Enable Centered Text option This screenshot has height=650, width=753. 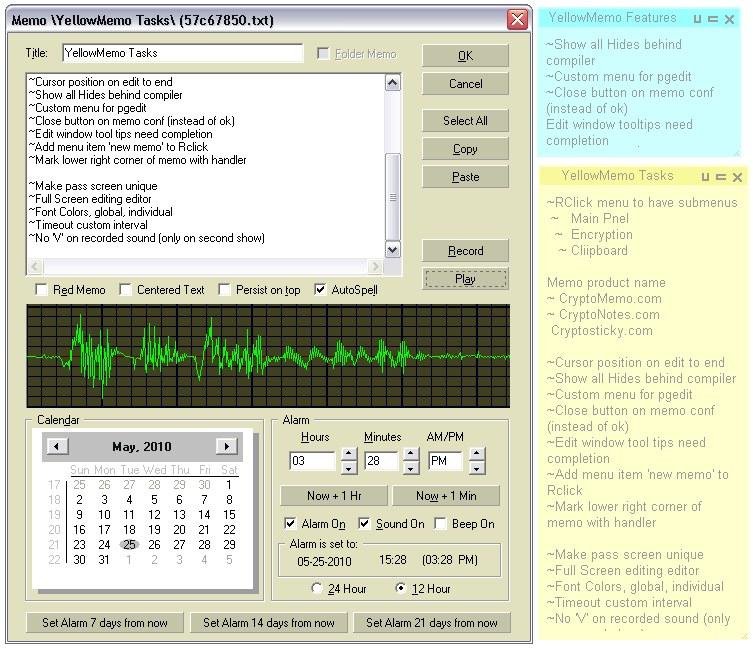click(125, 289)
